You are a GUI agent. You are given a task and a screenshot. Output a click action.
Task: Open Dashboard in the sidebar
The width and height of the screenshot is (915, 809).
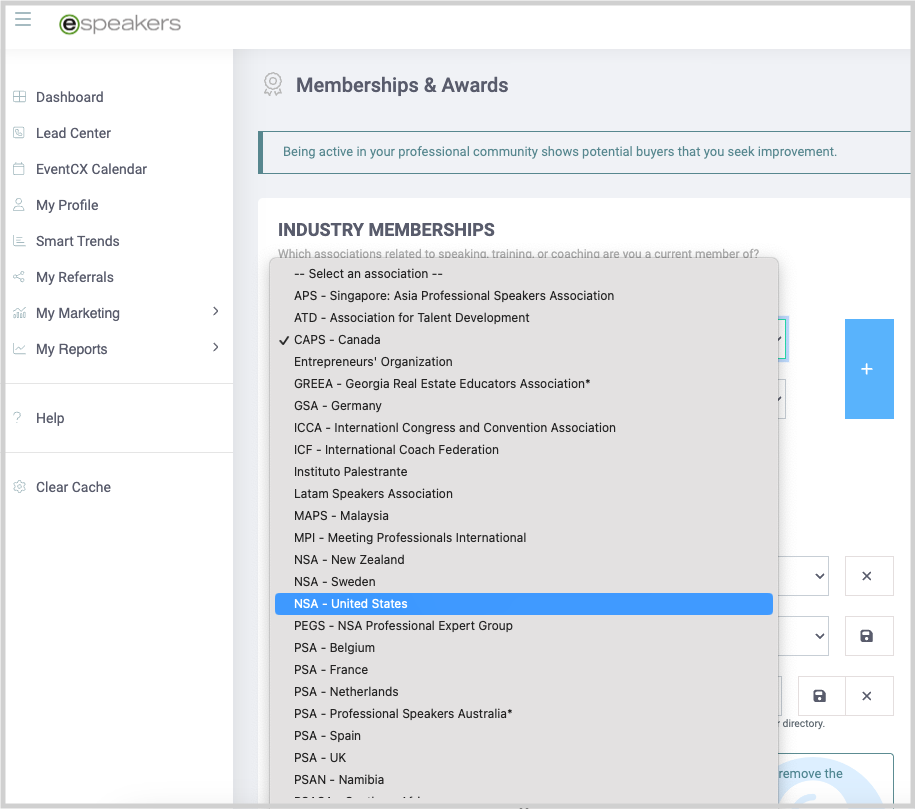click(x=69, y=97)
